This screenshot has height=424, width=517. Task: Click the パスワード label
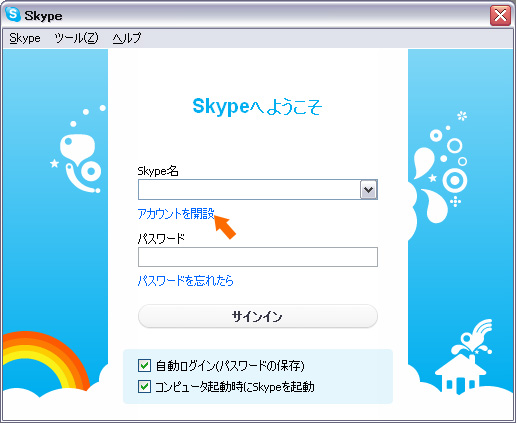(161, 239)
